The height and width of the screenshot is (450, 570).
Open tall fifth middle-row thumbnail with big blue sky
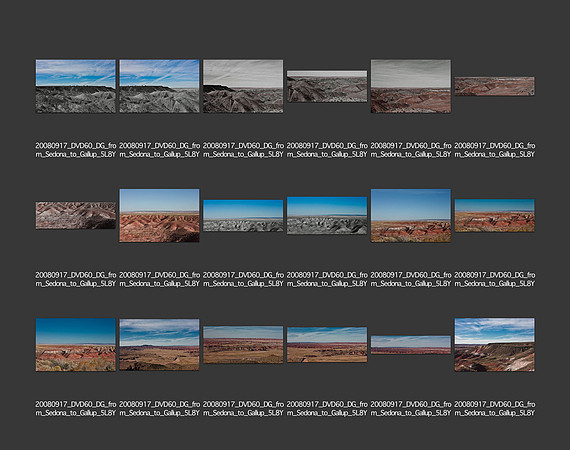(411, 216)
